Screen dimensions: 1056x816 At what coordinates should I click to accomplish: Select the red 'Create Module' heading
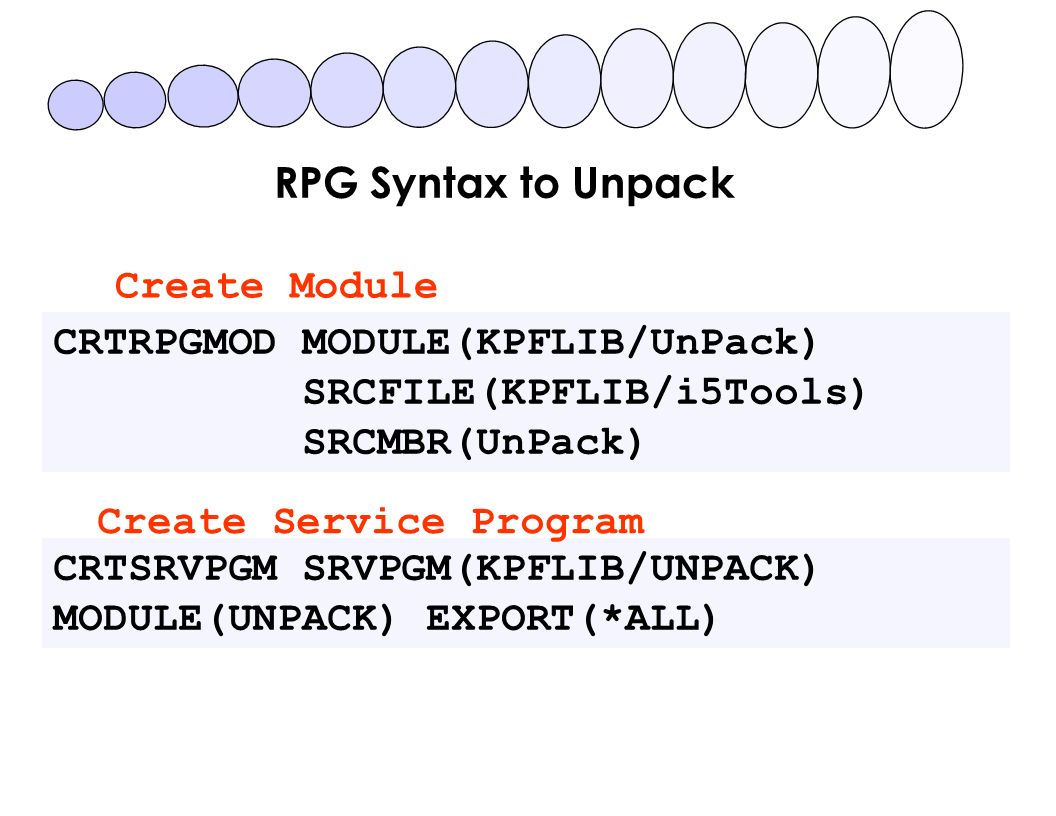tap(276, 285)
